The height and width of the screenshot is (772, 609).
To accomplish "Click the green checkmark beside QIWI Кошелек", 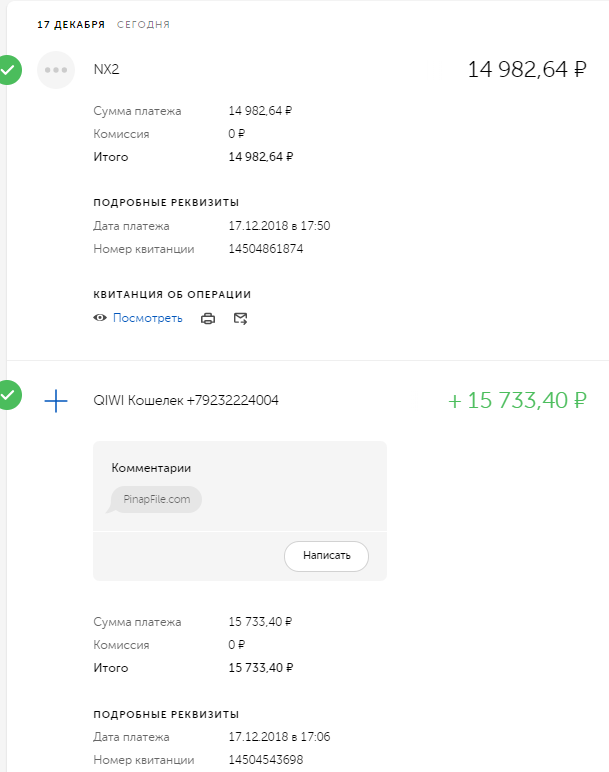I will pyautogui.click(x=8, y=395).
